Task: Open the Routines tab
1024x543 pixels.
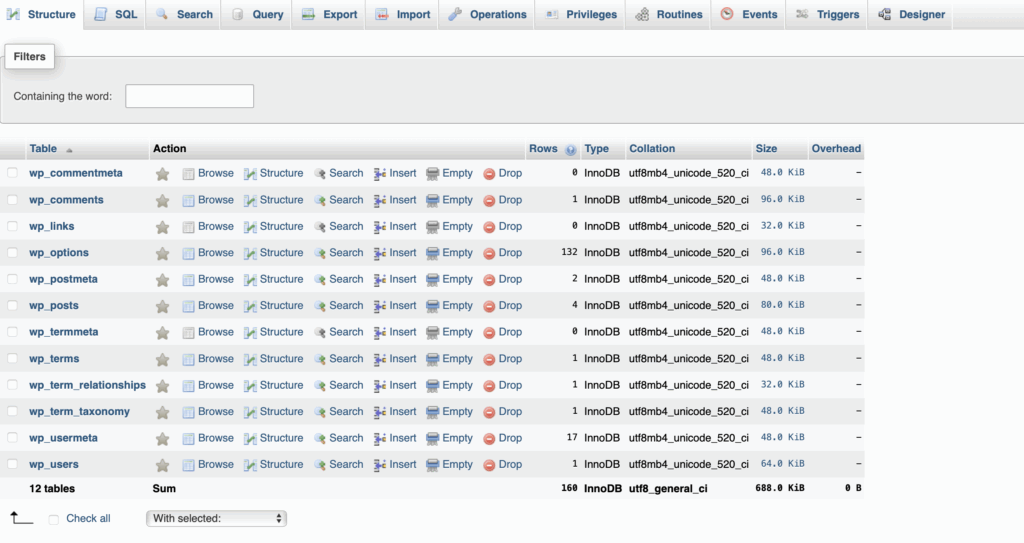Action: click(669, 14)
